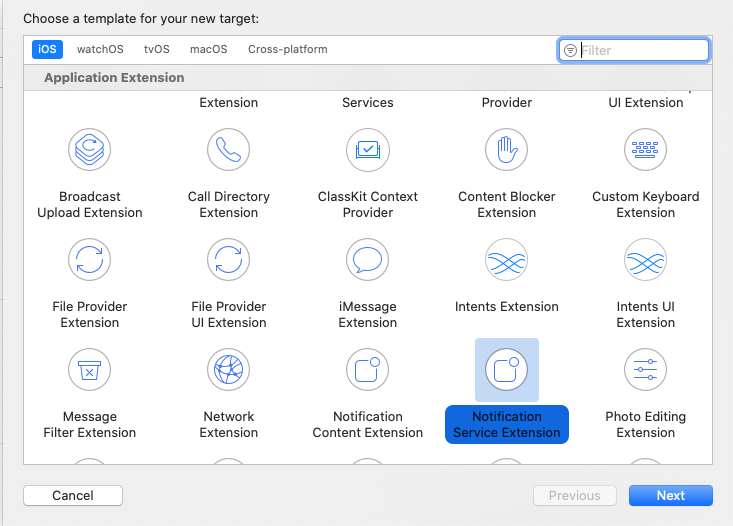Select the Notification Content Extension icon
The height and width of the screenshot is (526, 733).
tap(367, 369)
